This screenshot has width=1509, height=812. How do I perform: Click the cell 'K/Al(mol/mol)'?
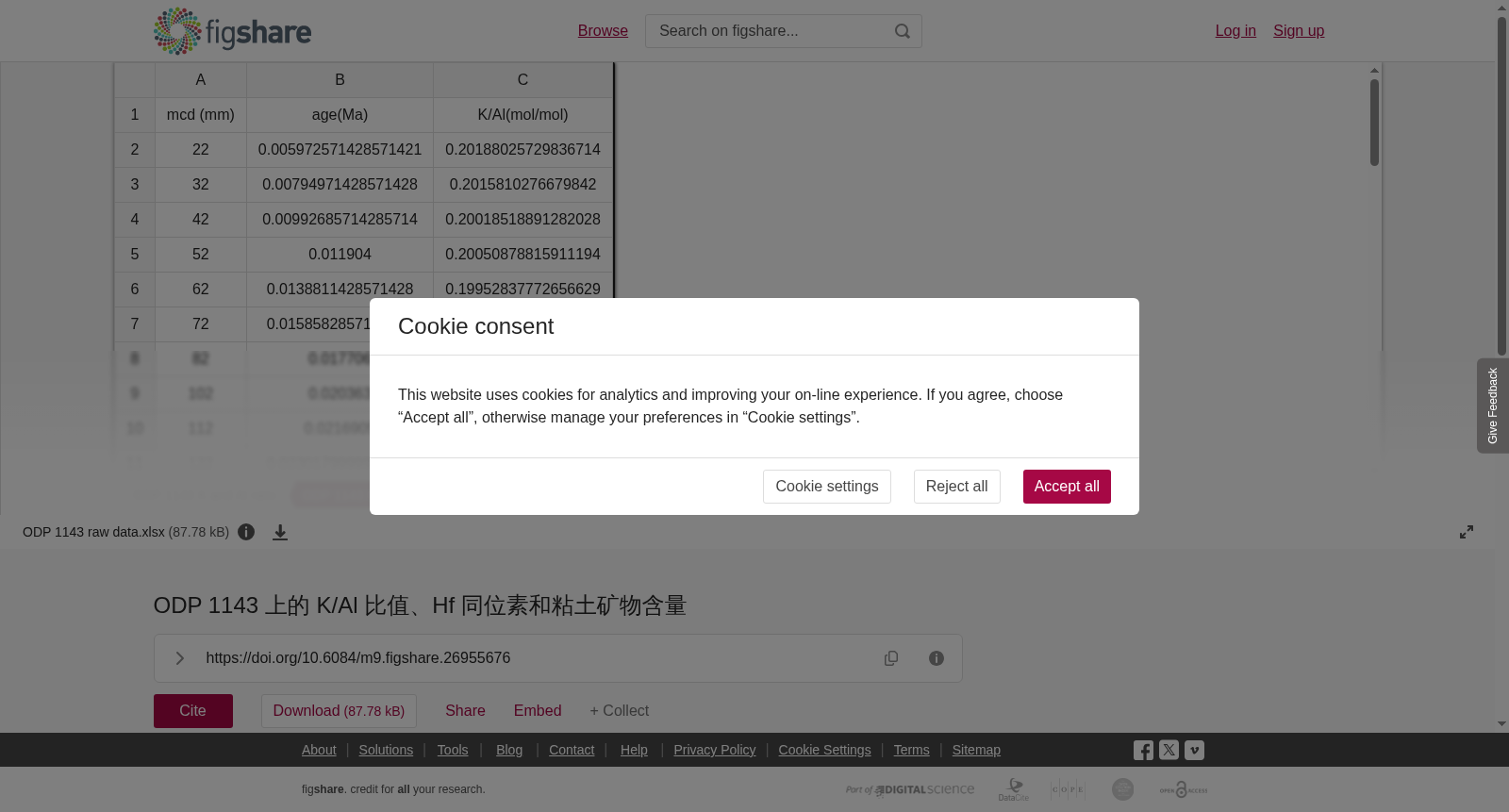522,115
